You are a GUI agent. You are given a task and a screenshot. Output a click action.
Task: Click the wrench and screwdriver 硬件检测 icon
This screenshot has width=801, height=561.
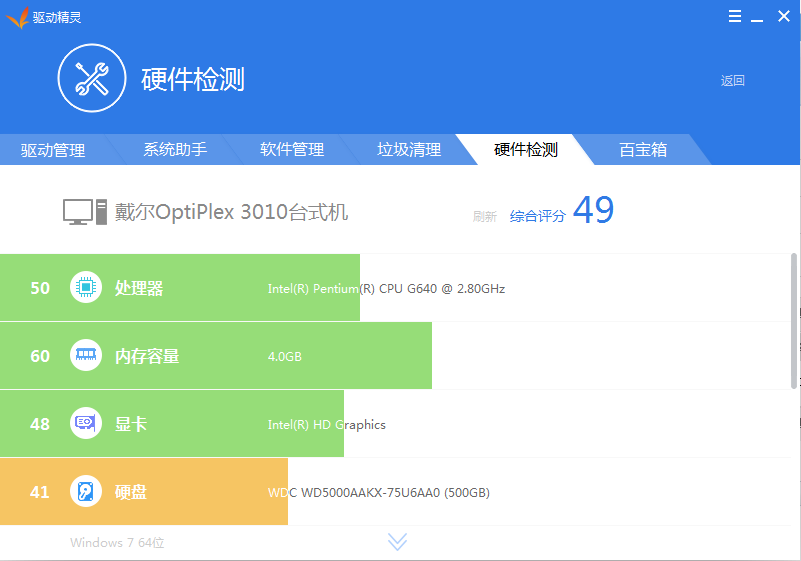[x=92, y=78]
